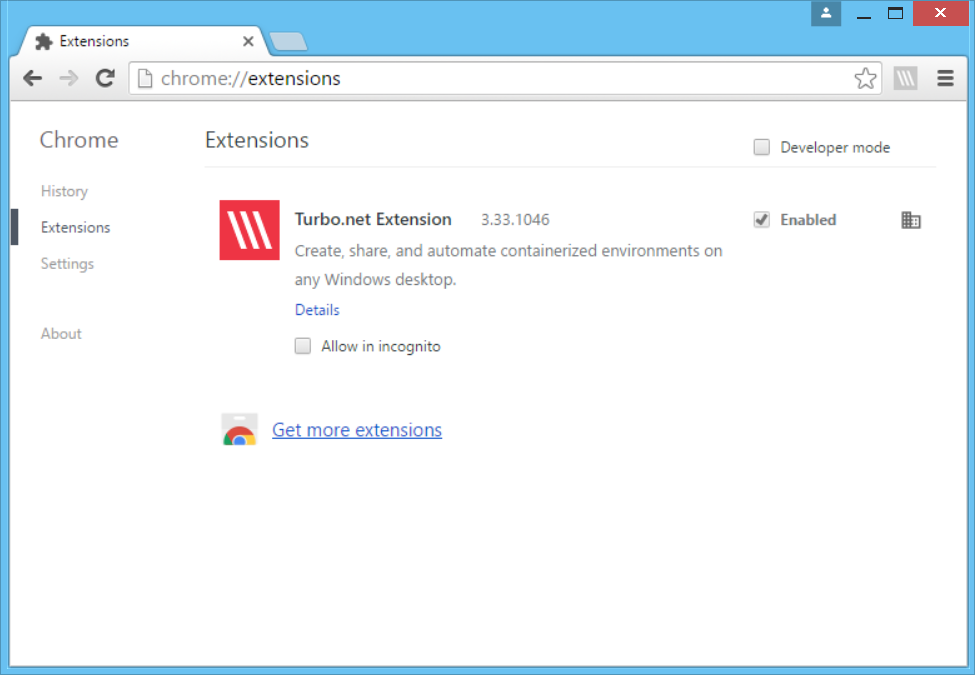
Task: Open History from the sidebar
Action: pos(64,191)
